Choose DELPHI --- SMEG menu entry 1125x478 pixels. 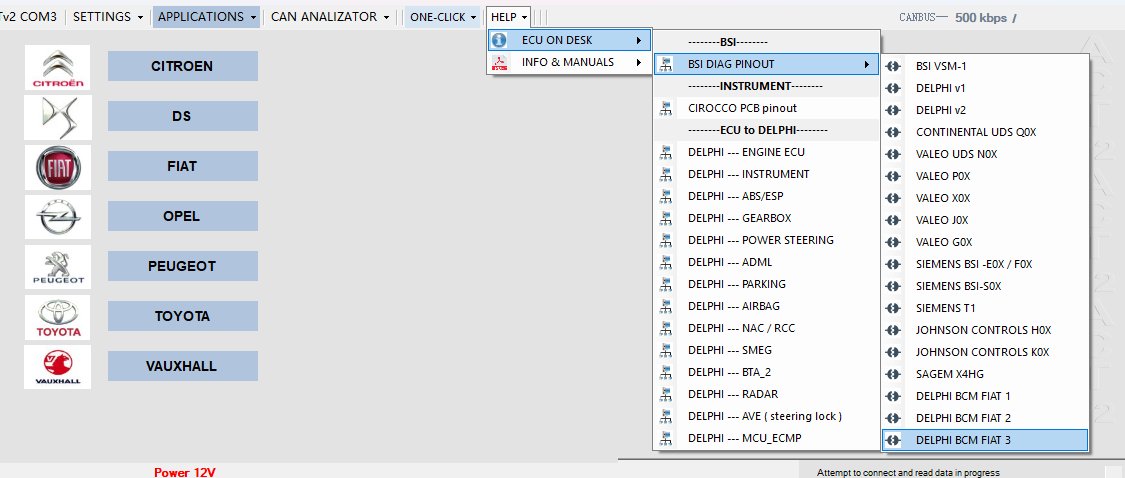(x=766, y=350)
